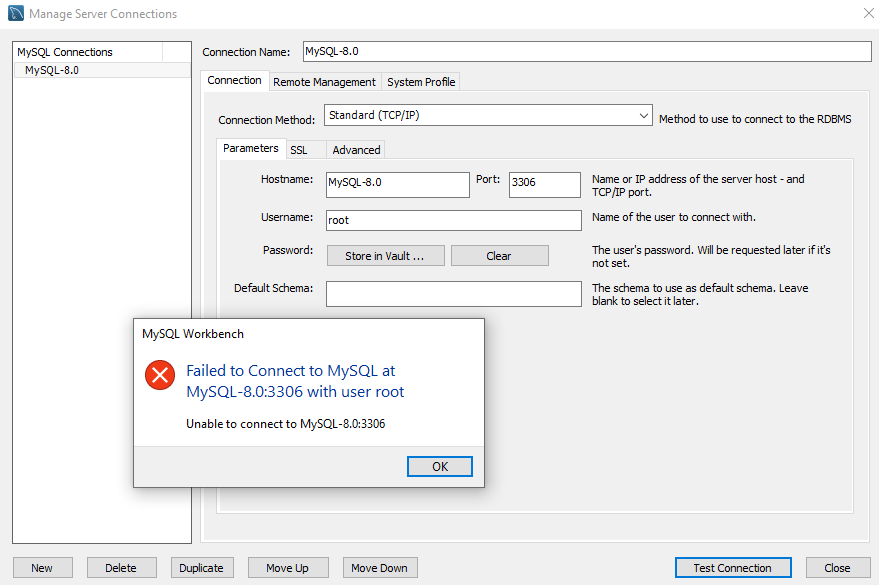Select MySQL-8.0 in the connections list

click(52, 70)
